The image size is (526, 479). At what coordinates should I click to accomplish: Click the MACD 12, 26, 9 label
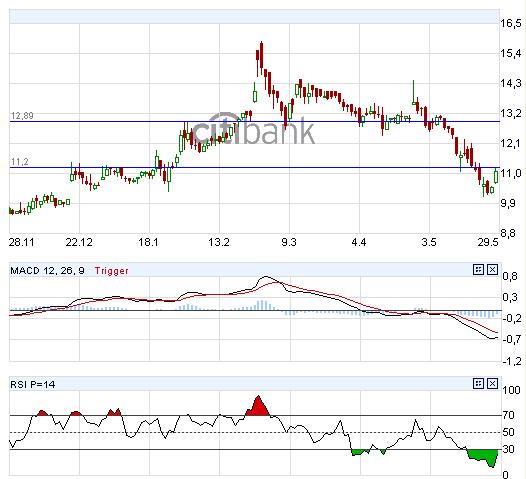[47, 270]
